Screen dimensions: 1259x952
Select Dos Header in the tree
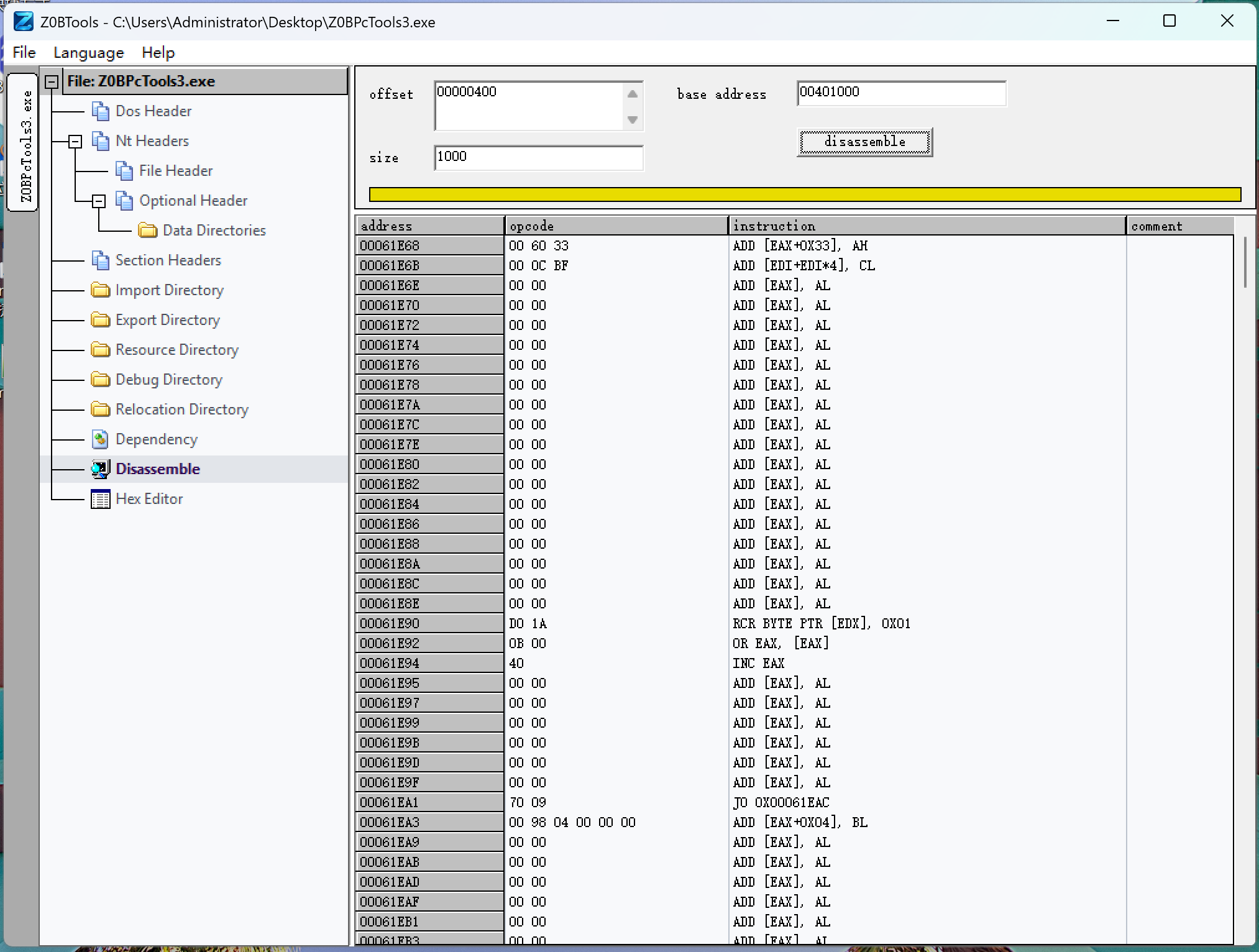[x=153, y=111]
